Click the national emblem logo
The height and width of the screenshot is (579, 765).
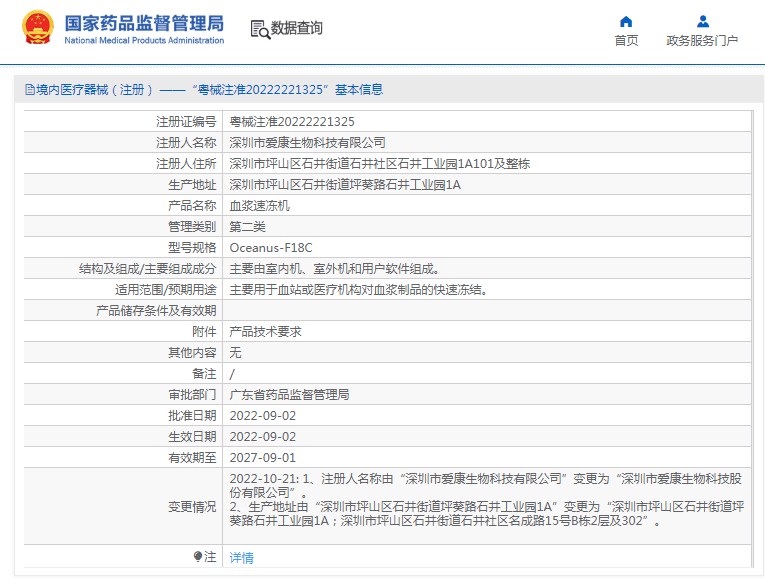[x=38, y=28]
